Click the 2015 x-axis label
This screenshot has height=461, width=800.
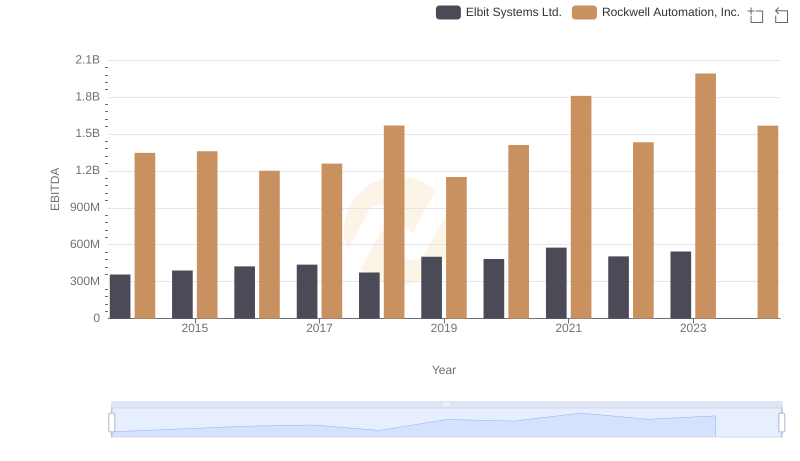coord(195,328)
